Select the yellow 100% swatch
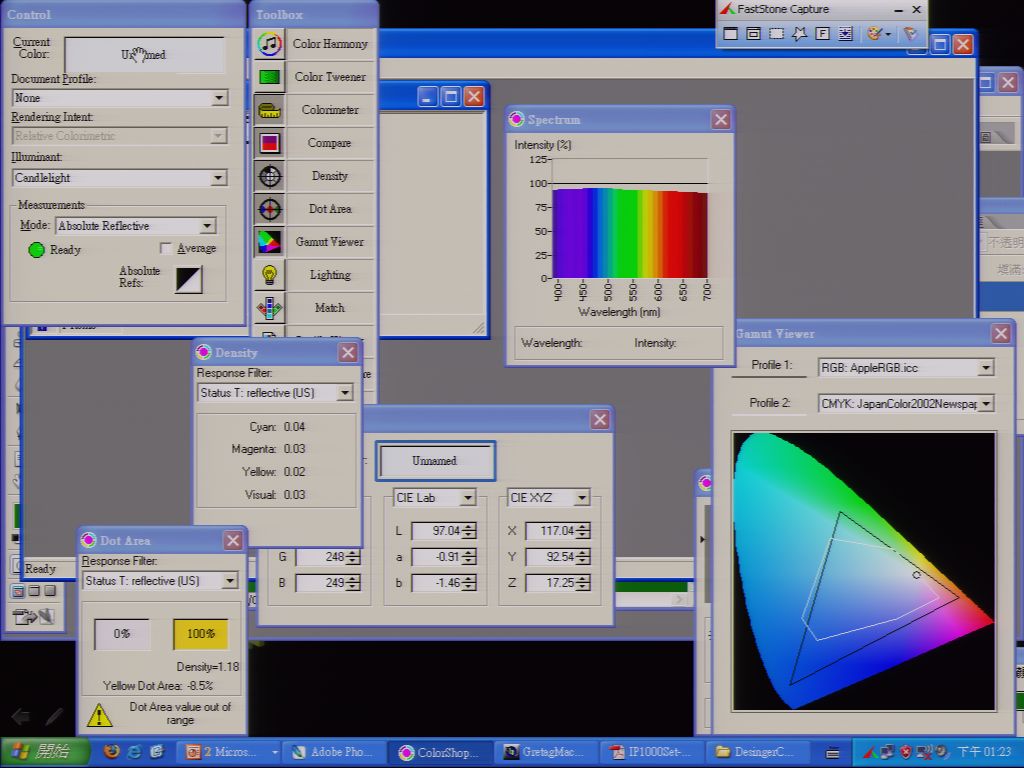 (x=200, y=634)
